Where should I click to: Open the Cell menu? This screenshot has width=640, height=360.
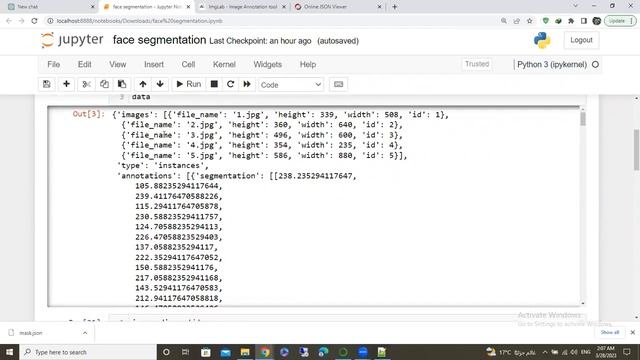pyautogui.click(x=188, y=64)
